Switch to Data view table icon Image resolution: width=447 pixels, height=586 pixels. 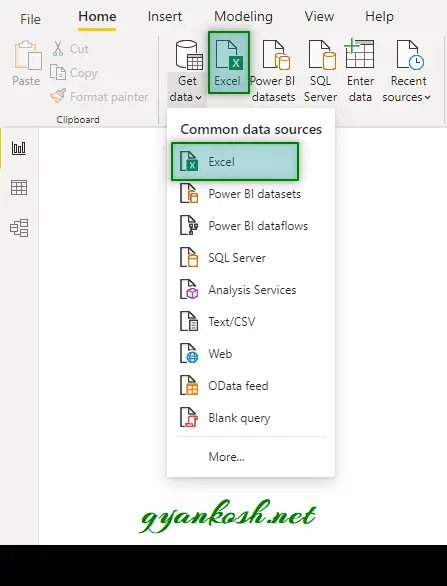click(x=19, y=188)
